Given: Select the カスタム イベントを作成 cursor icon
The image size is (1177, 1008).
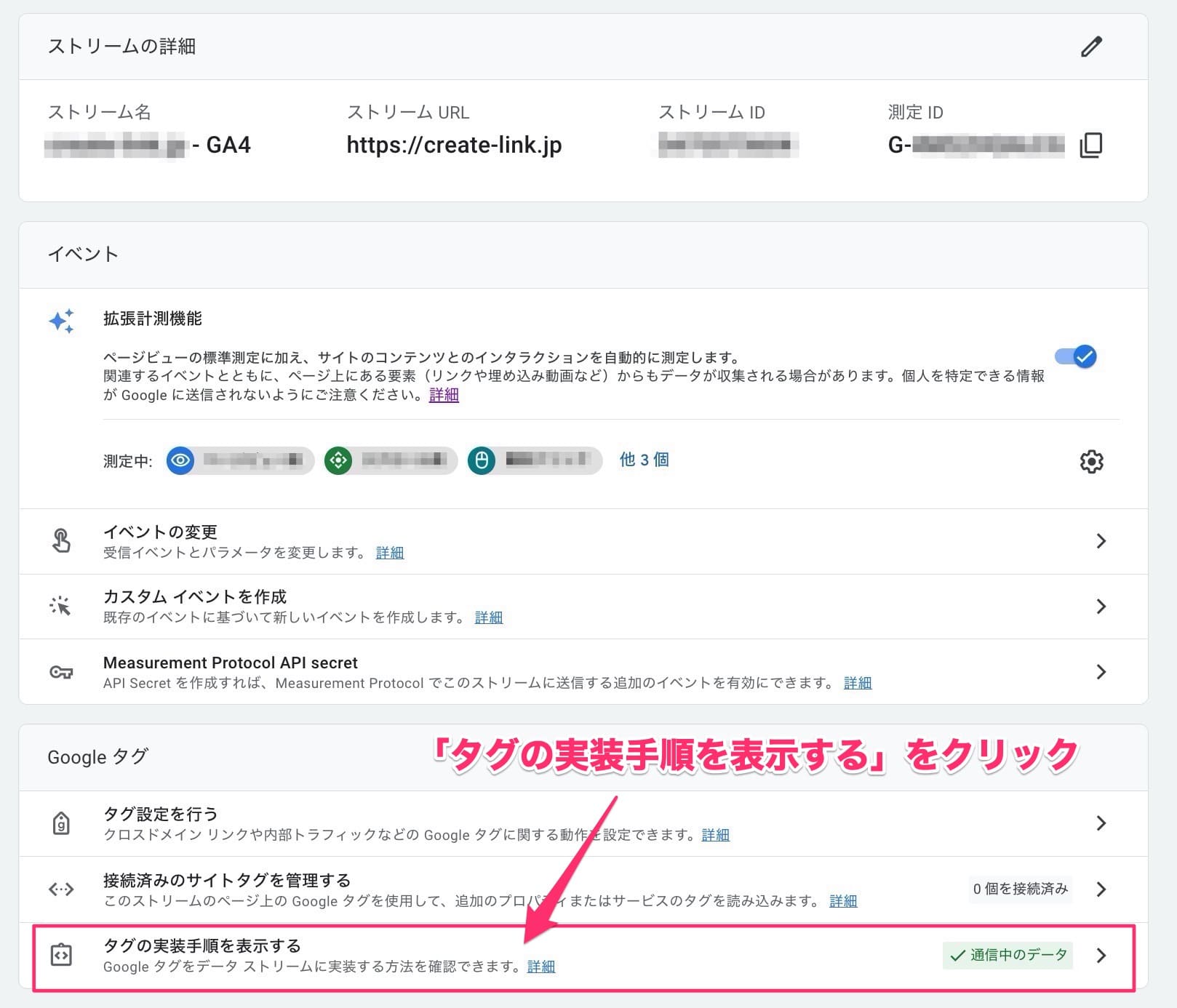Looking at the screenshot, I should coord(62,606).
